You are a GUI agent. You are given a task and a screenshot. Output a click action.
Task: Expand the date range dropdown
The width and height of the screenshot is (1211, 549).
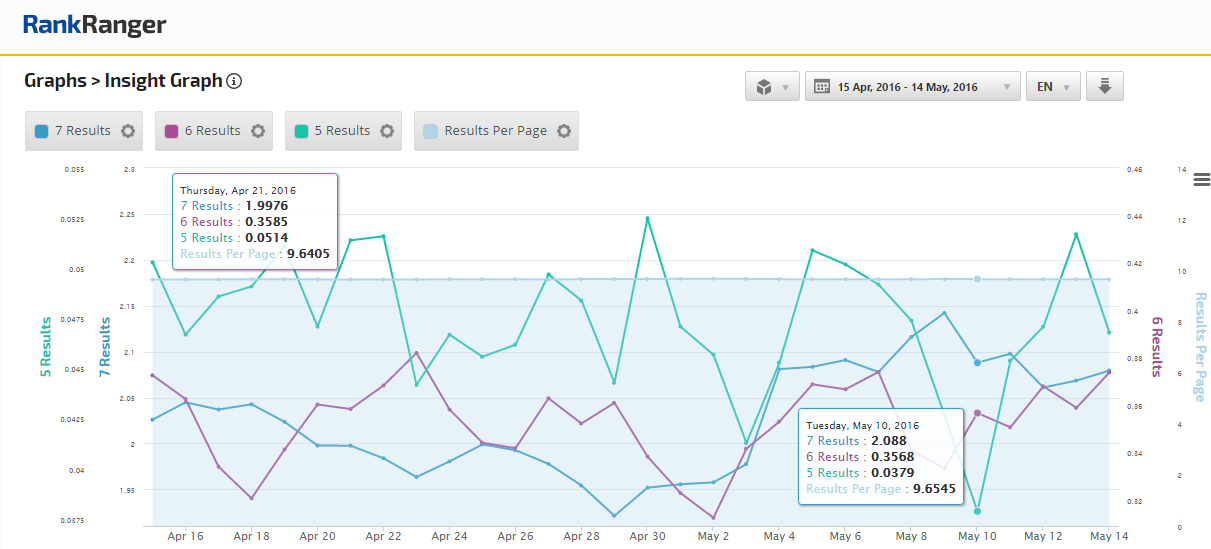(1006, 87)
